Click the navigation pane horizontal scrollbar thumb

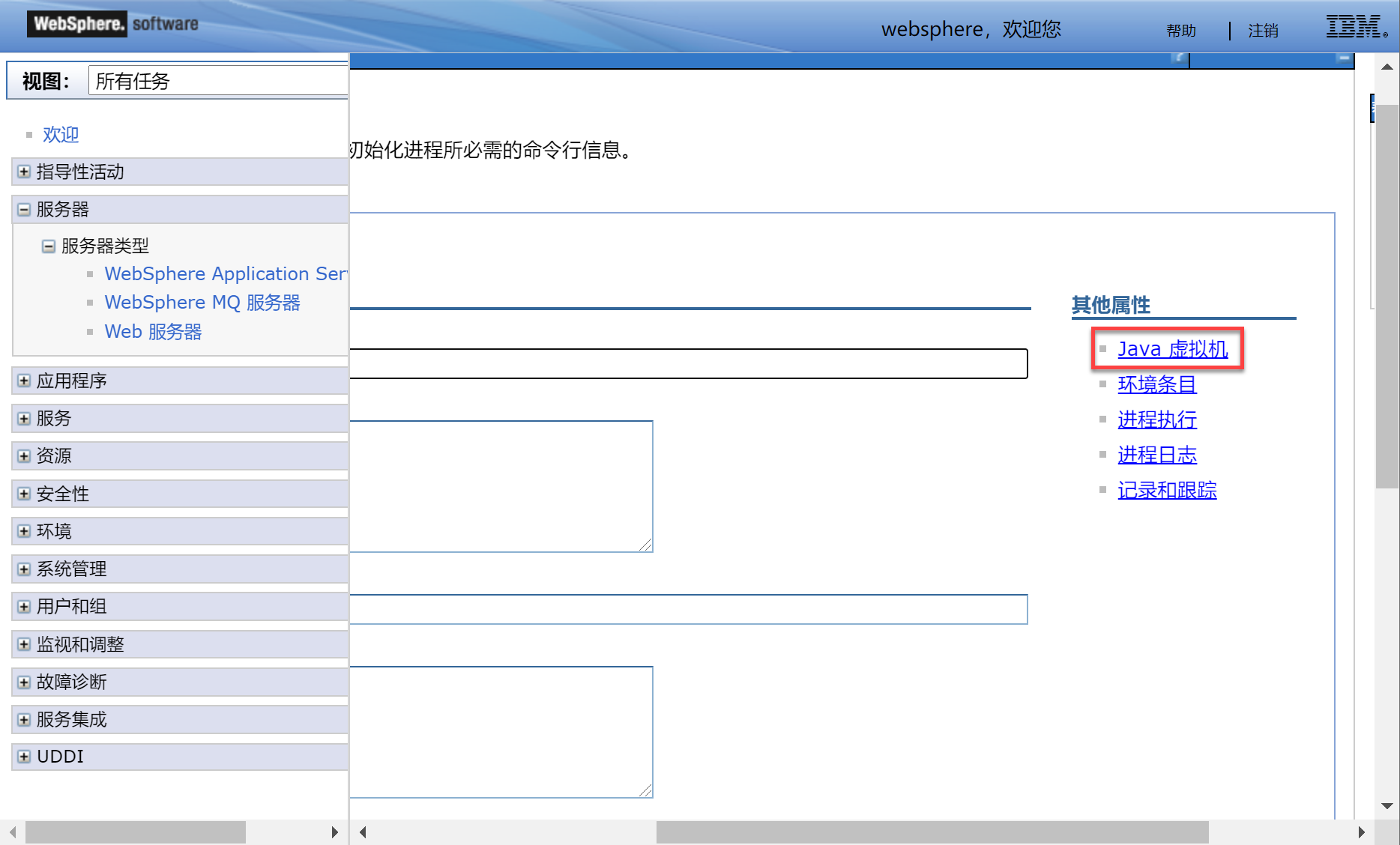click(136, 832)
